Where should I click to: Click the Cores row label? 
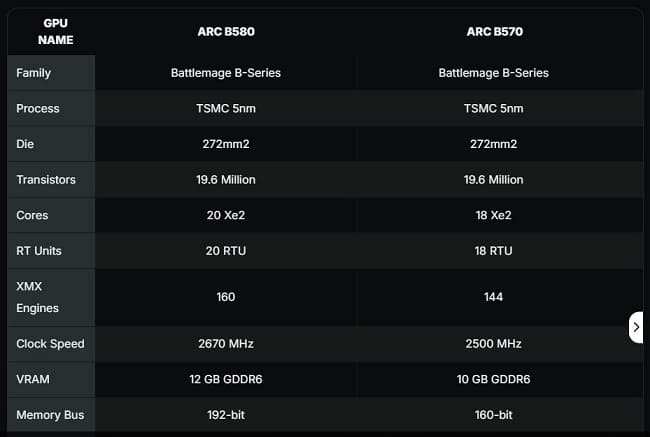pos(33,215)
